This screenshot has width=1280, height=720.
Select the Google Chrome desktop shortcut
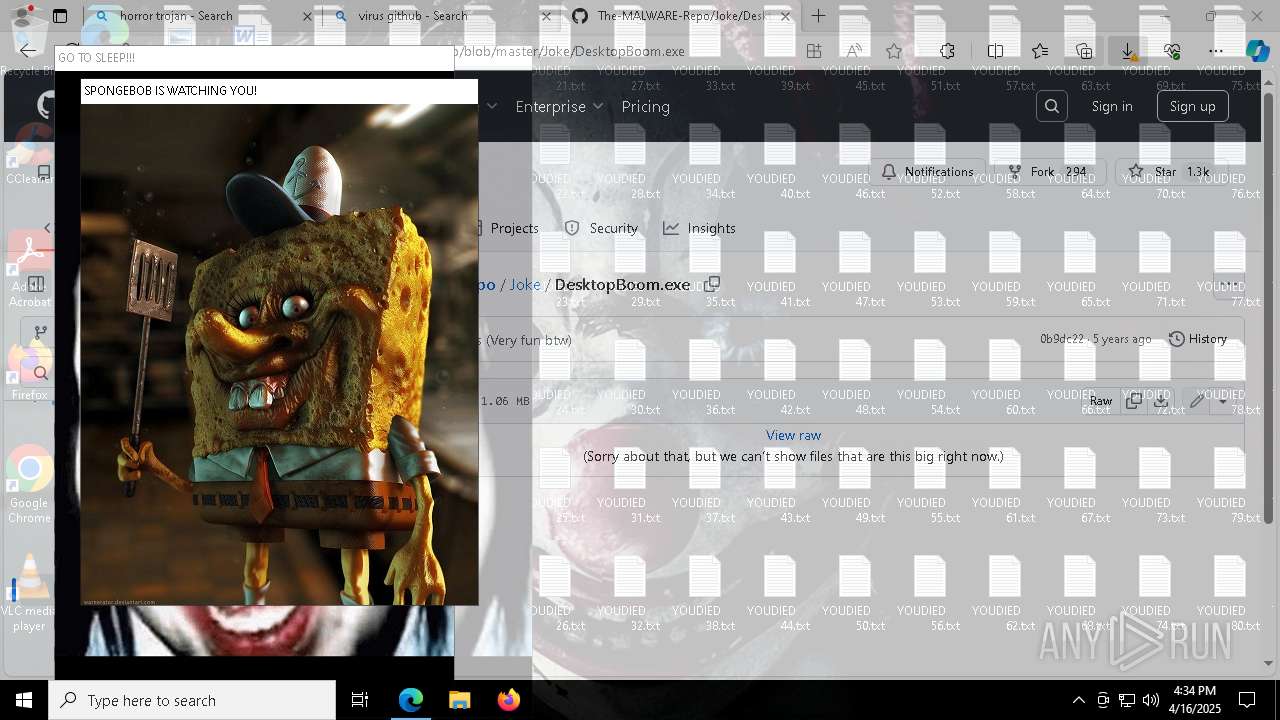(29, 485)
